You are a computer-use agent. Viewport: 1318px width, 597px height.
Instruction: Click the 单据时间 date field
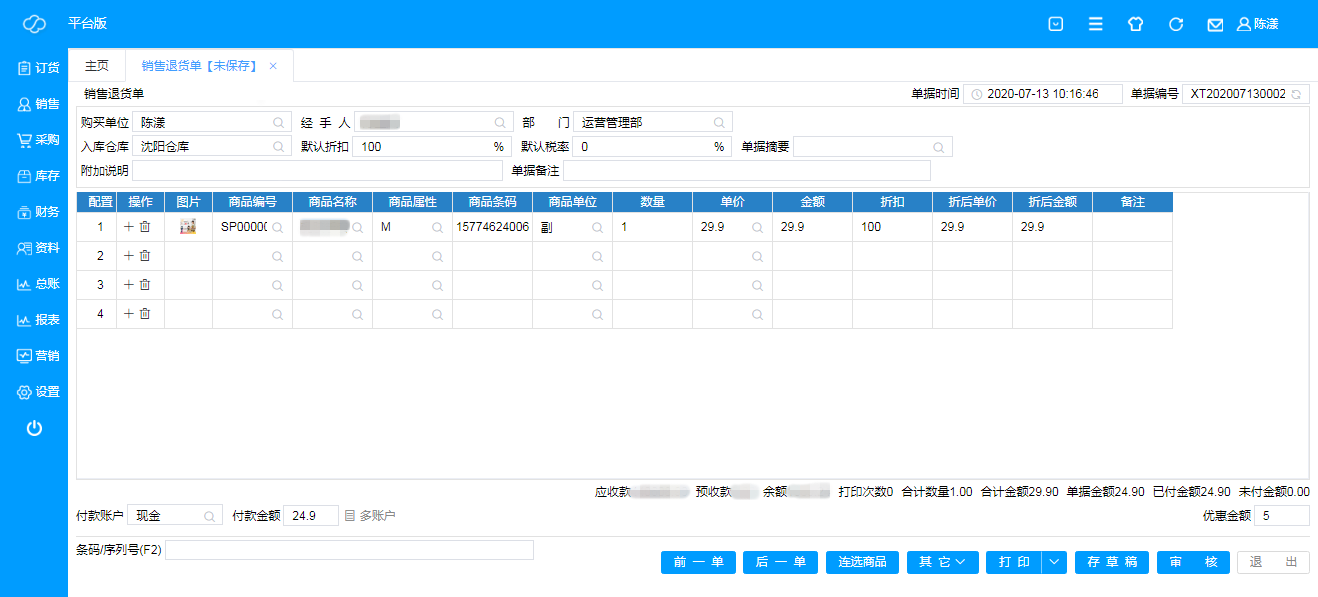(1043, 94)
